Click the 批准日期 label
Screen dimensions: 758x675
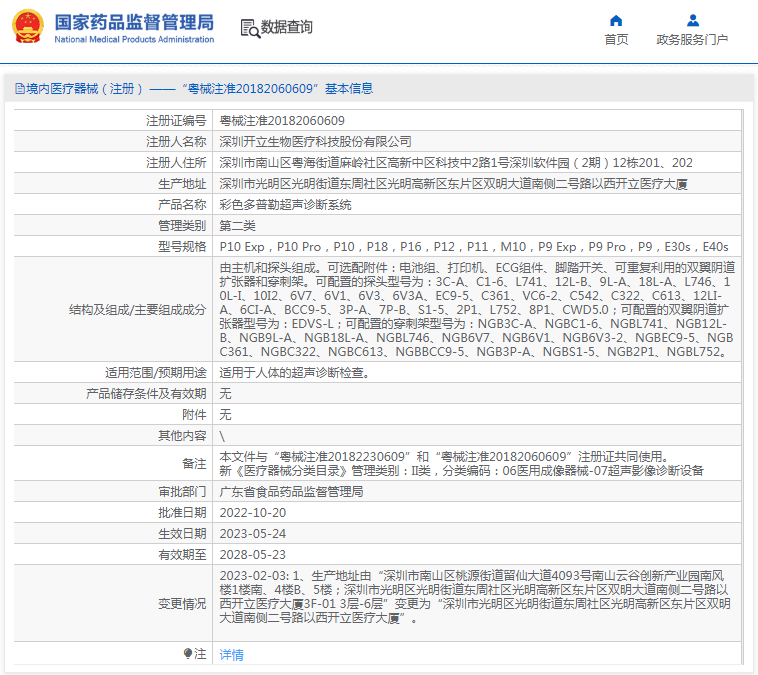(x=182, y=513)
